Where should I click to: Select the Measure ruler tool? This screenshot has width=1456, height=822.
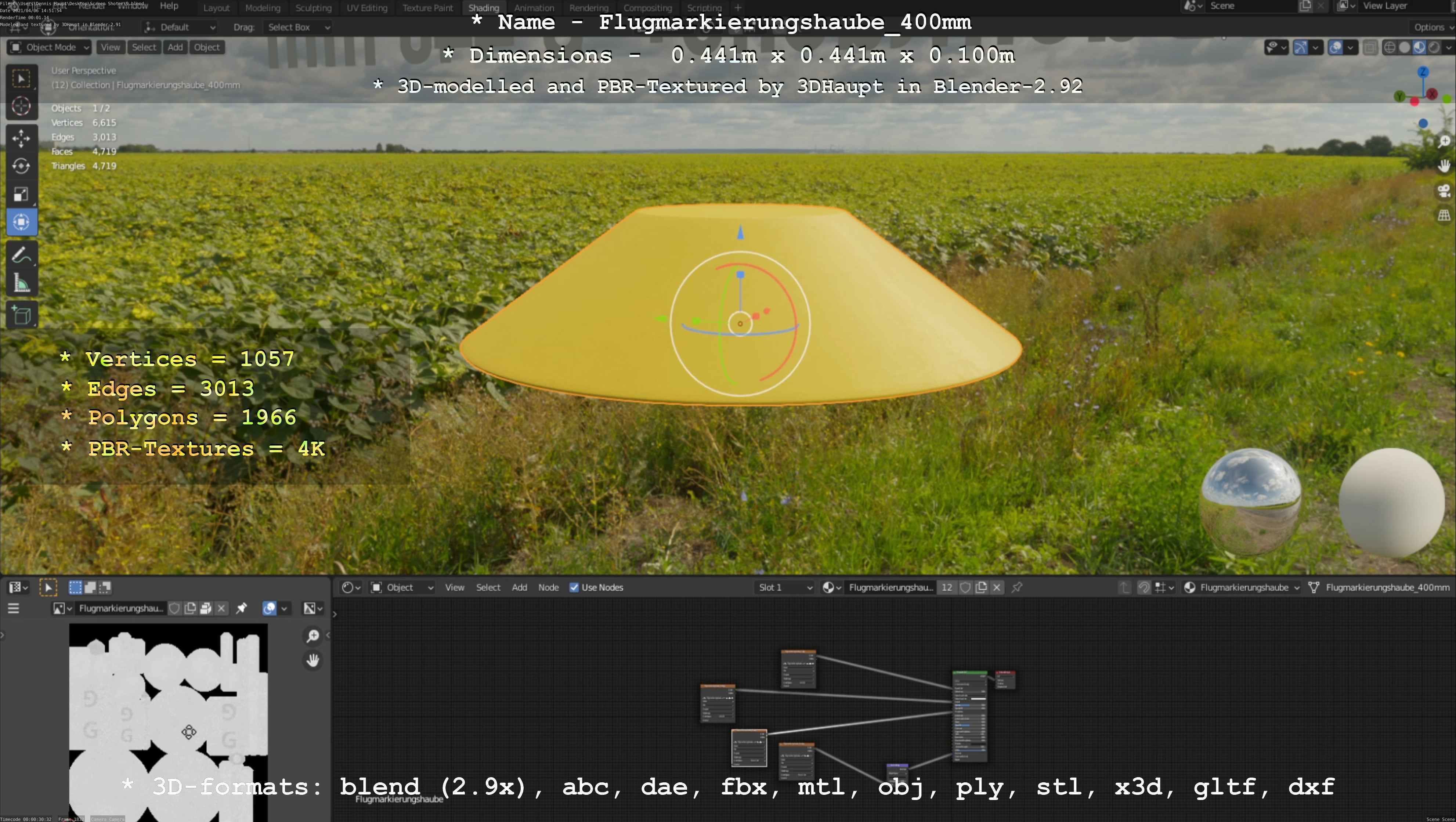click(x=21, y=283)
